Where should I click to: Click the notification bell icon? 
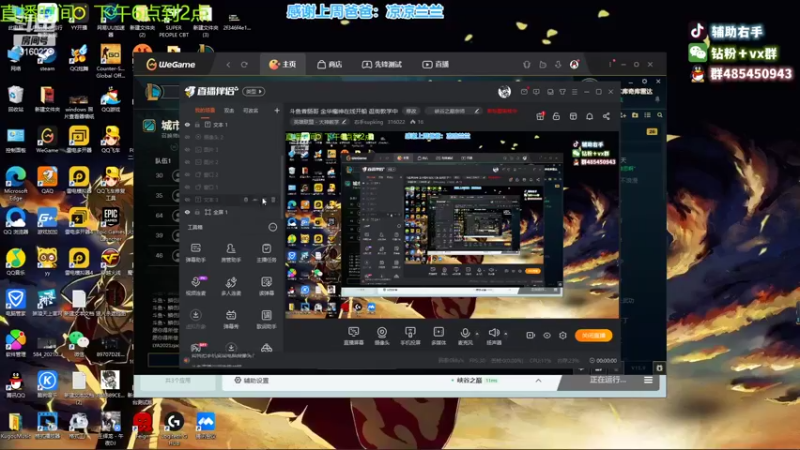pyautogui.click(x=589, y=116)
